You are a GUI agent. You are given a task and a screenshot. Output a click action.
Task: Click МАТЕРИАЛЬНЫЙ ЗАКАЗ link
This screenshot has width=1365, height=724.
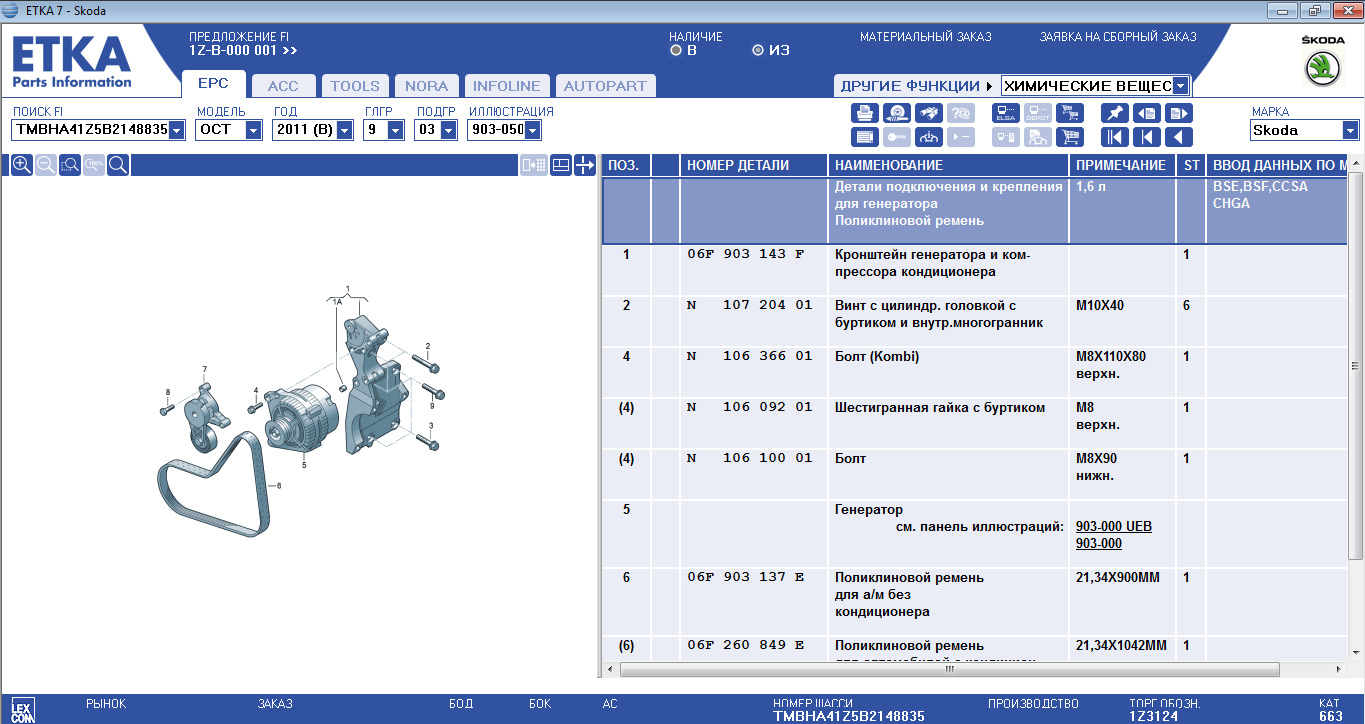tap(926, 37)
